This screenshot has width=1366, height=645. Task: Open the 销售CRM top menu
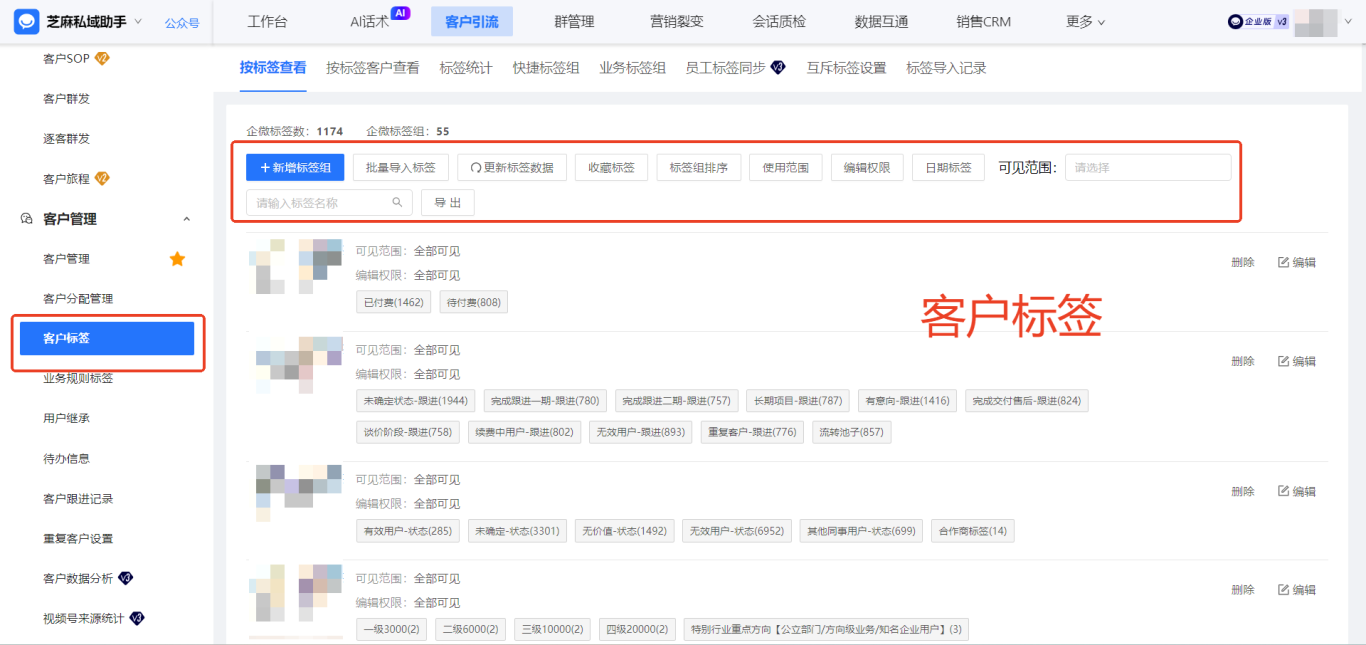coord(983,21)
